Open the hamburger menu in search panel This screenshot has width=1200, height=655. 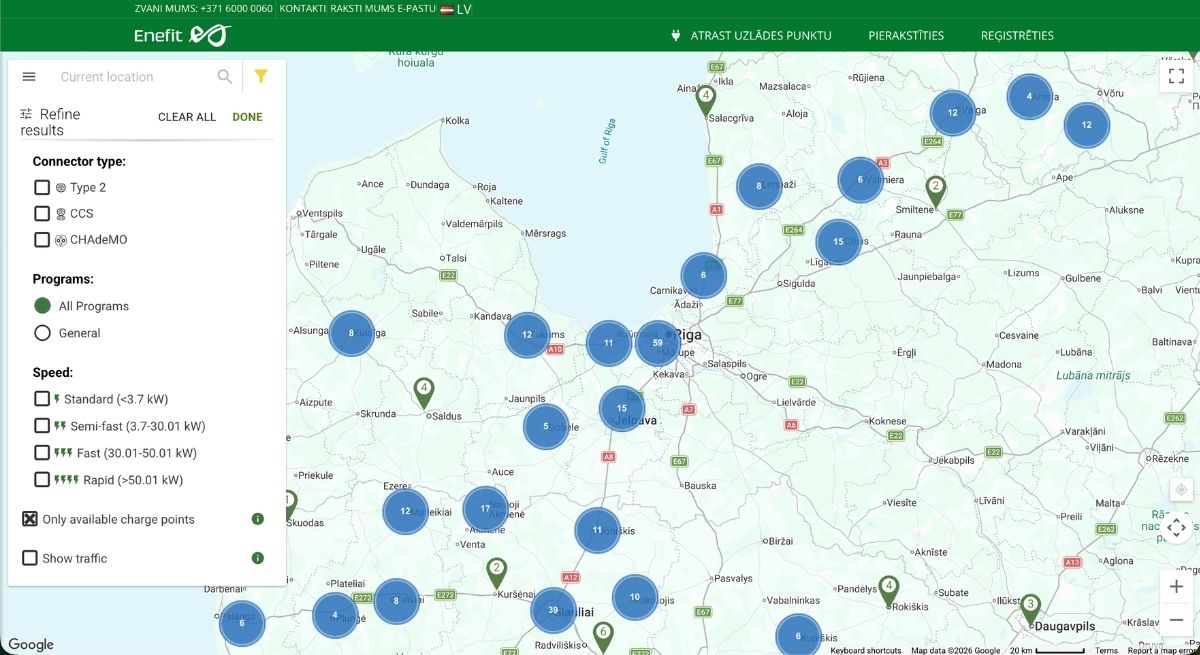(29, 77)
